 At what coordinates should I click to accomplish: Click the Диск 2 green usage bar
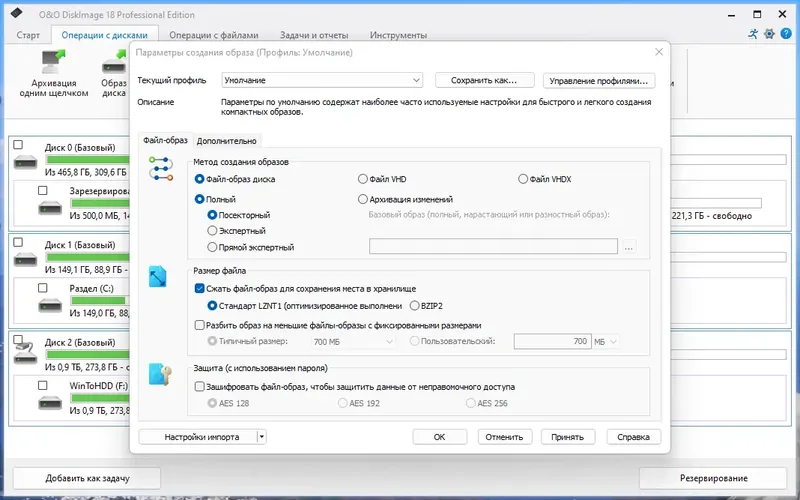click(87, 355)
